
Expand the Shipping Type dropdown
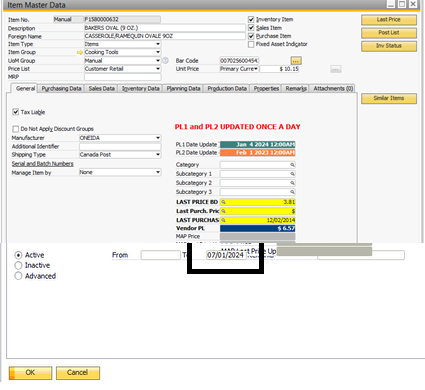[x=158, y=155]
